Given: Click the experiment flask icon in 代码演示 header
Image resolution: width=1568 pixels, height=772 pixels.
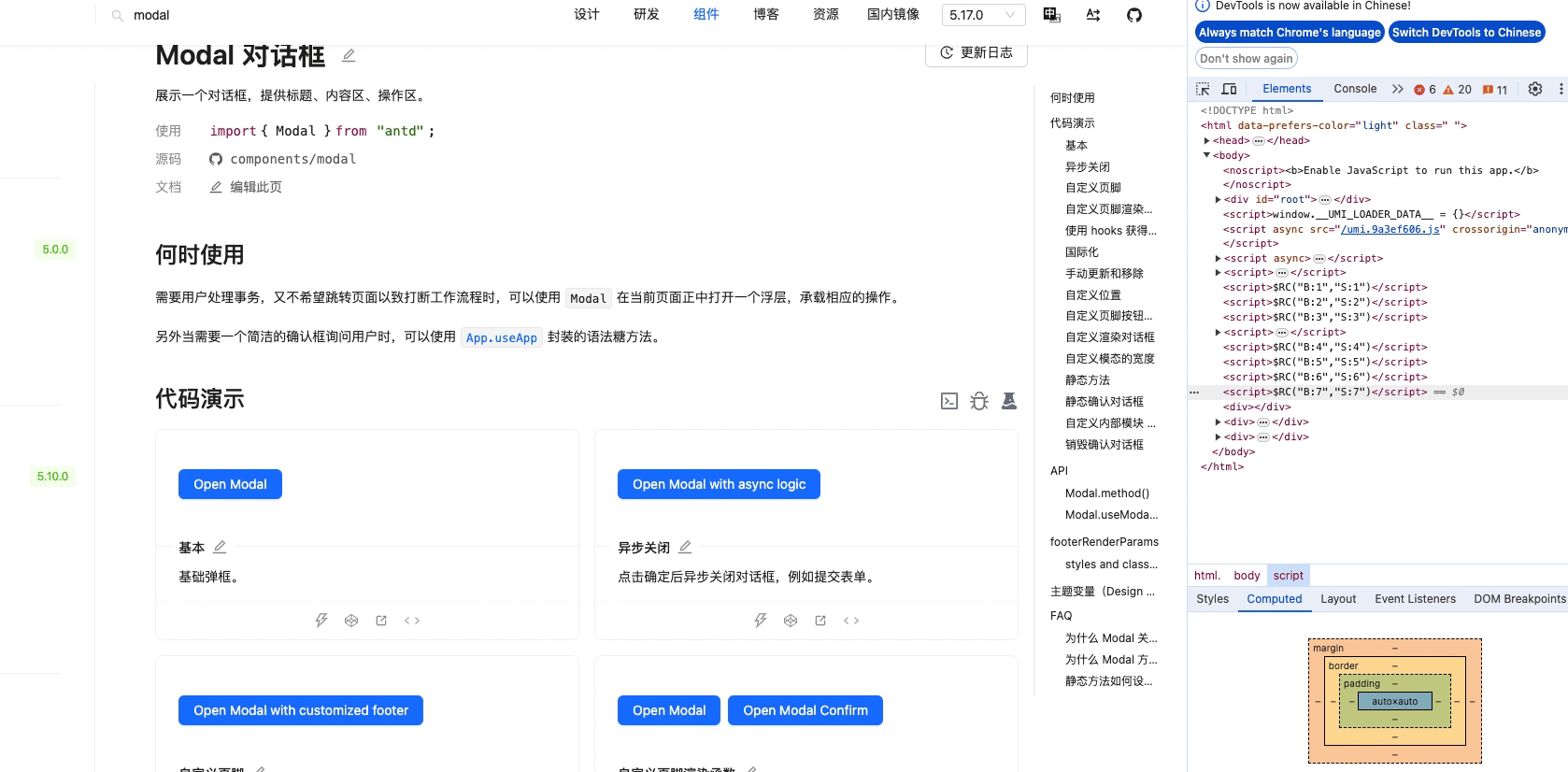Looking at the screenshot, I should [1009, 401].
